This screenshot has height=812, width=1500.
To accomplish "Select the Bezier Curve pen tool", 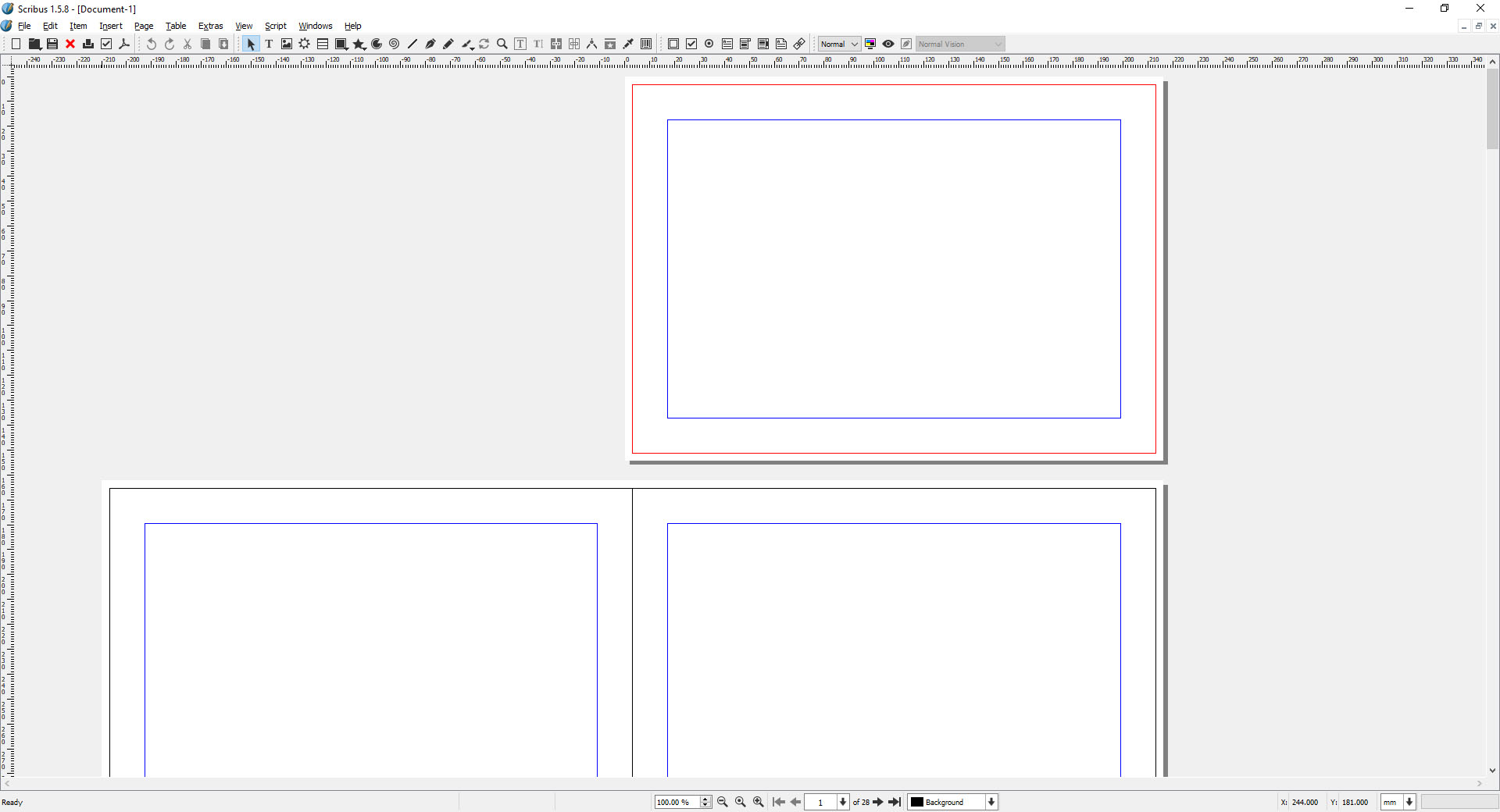I will 430,45.
